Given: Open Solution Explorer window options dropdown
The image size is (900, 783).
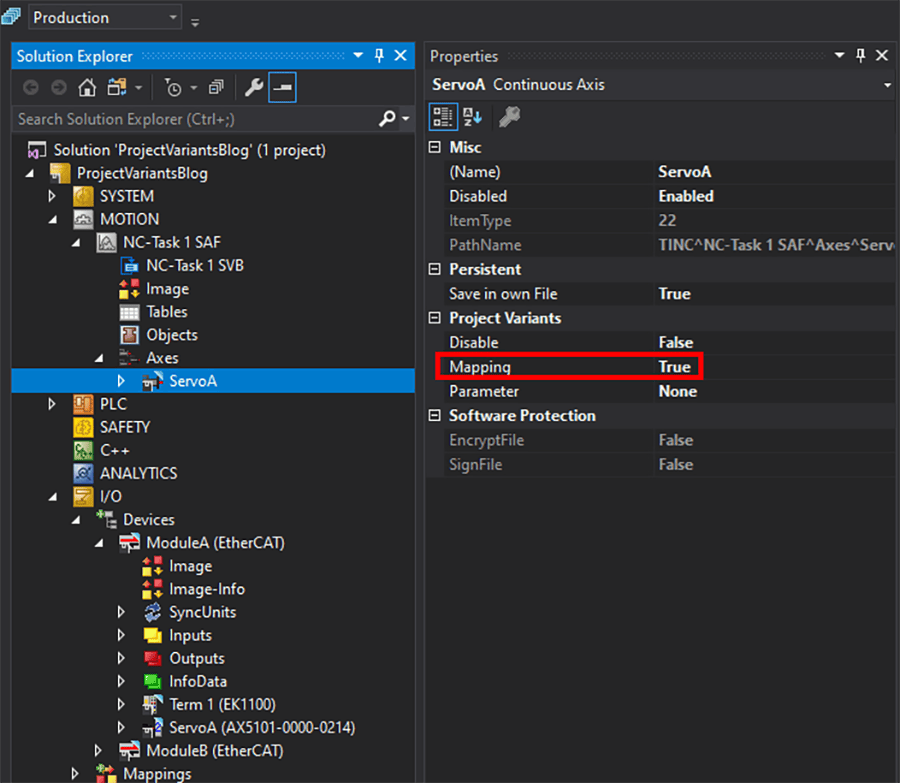Looking at the screenshot, I should [x=358, y=56].
